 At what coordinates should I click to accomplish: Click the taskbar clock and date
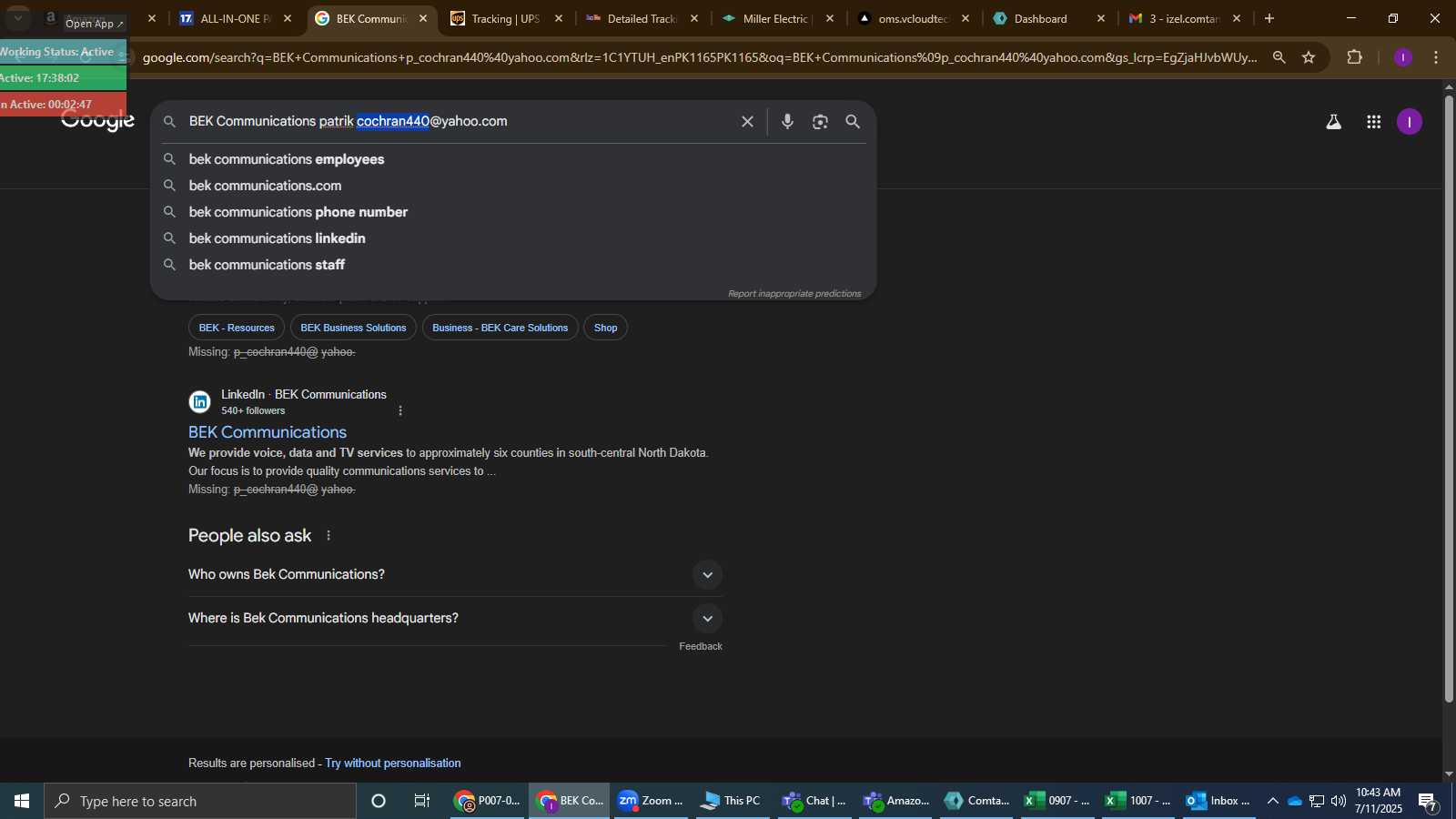coord(1379,801)
